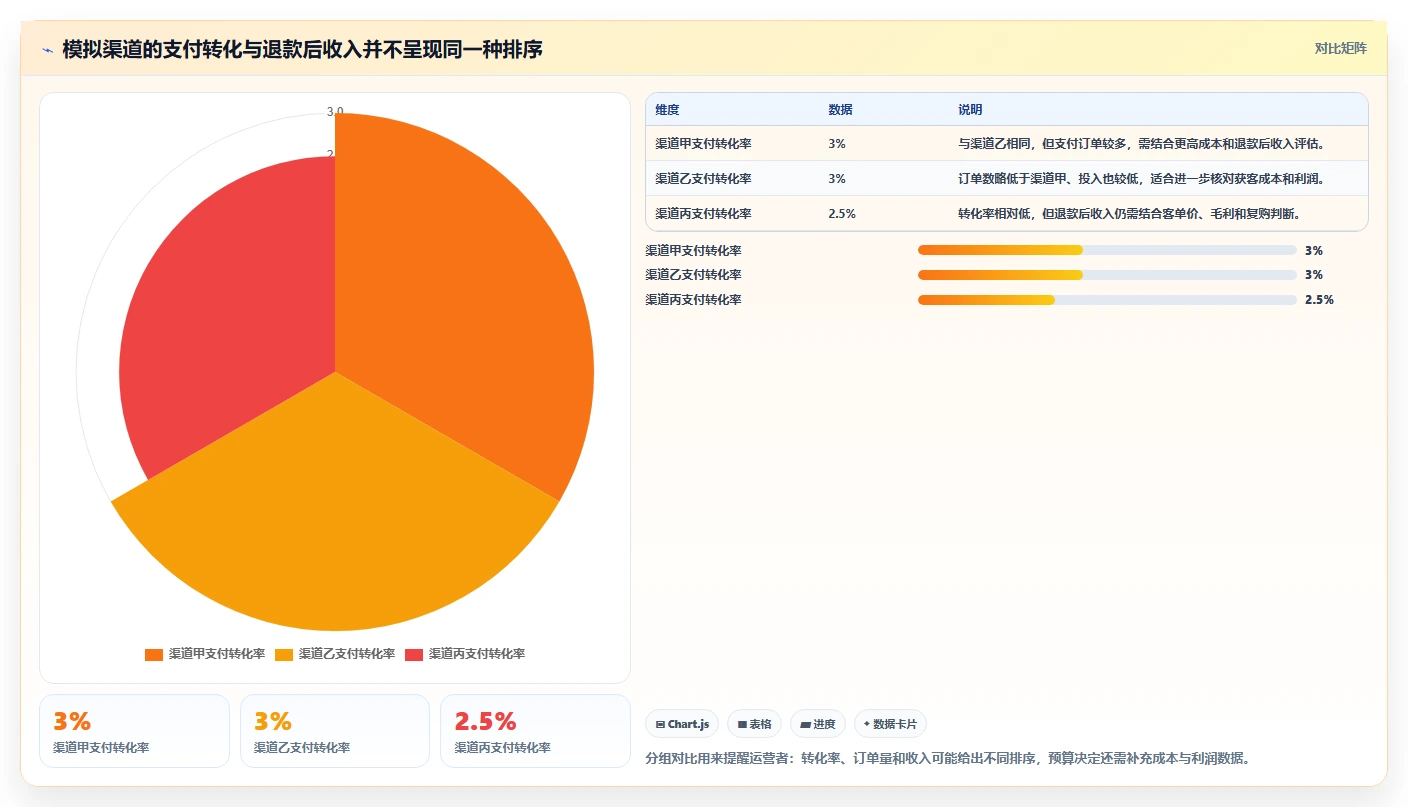Click the 2.5% label beside progress bar

coord(1319,300)
